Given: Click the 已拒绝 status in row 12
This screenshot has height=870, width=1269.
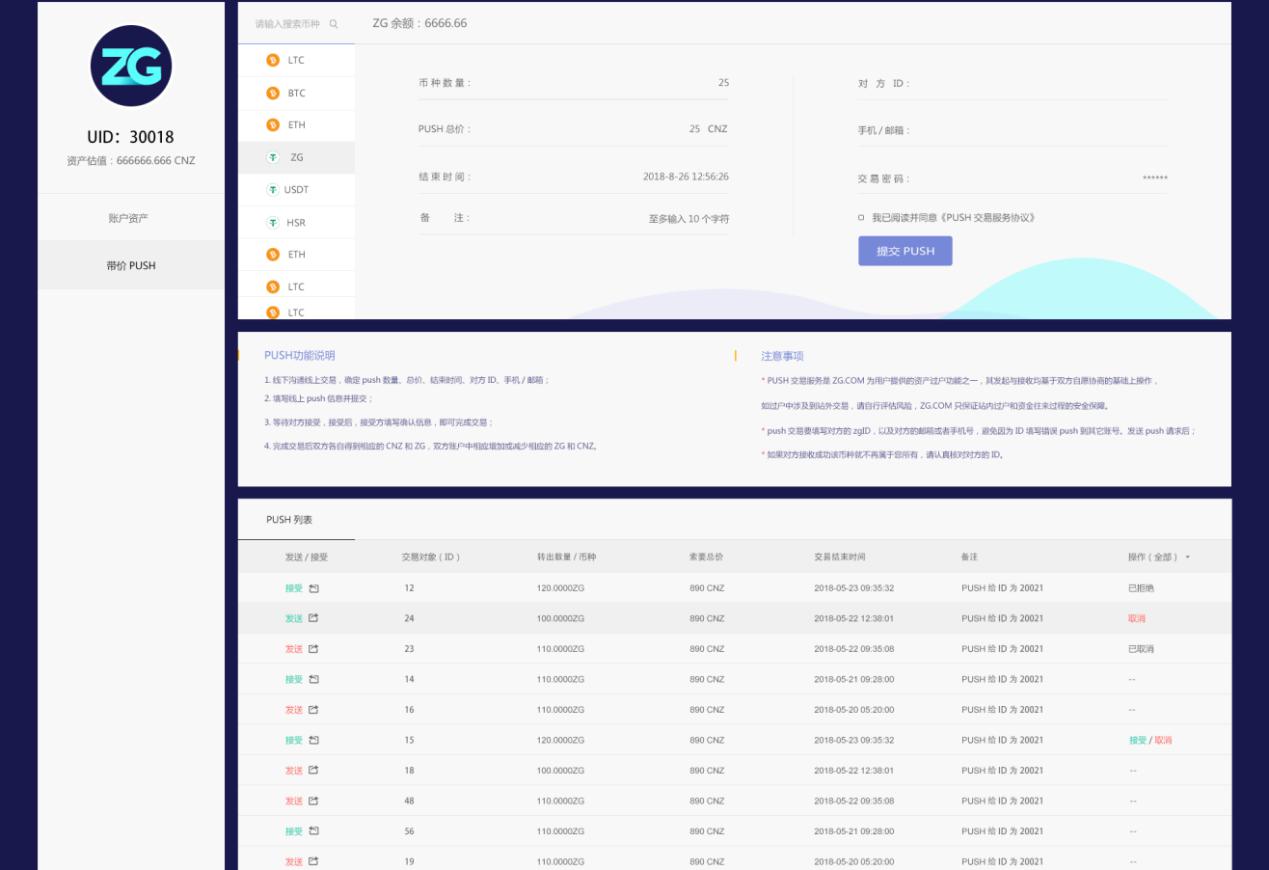Looking at the screenshot, I should point(1141,588).
